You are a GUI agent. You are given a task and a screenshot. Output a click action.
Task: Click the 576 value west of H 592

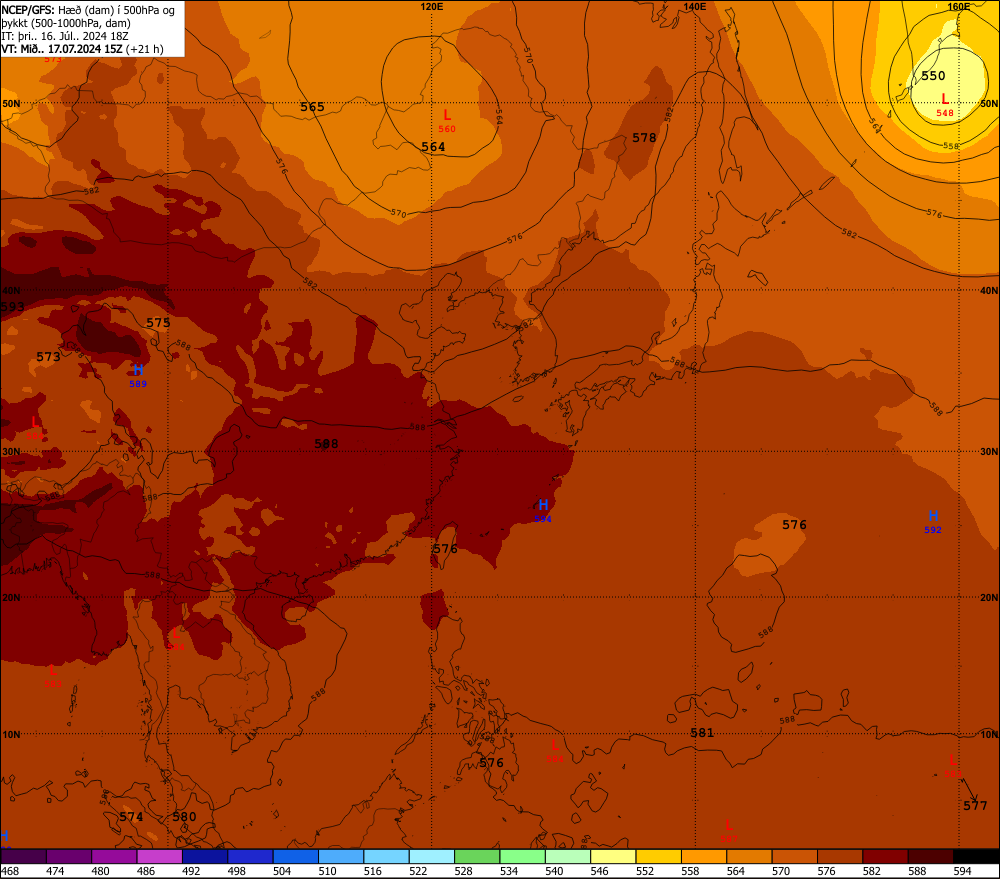(795, 524)
